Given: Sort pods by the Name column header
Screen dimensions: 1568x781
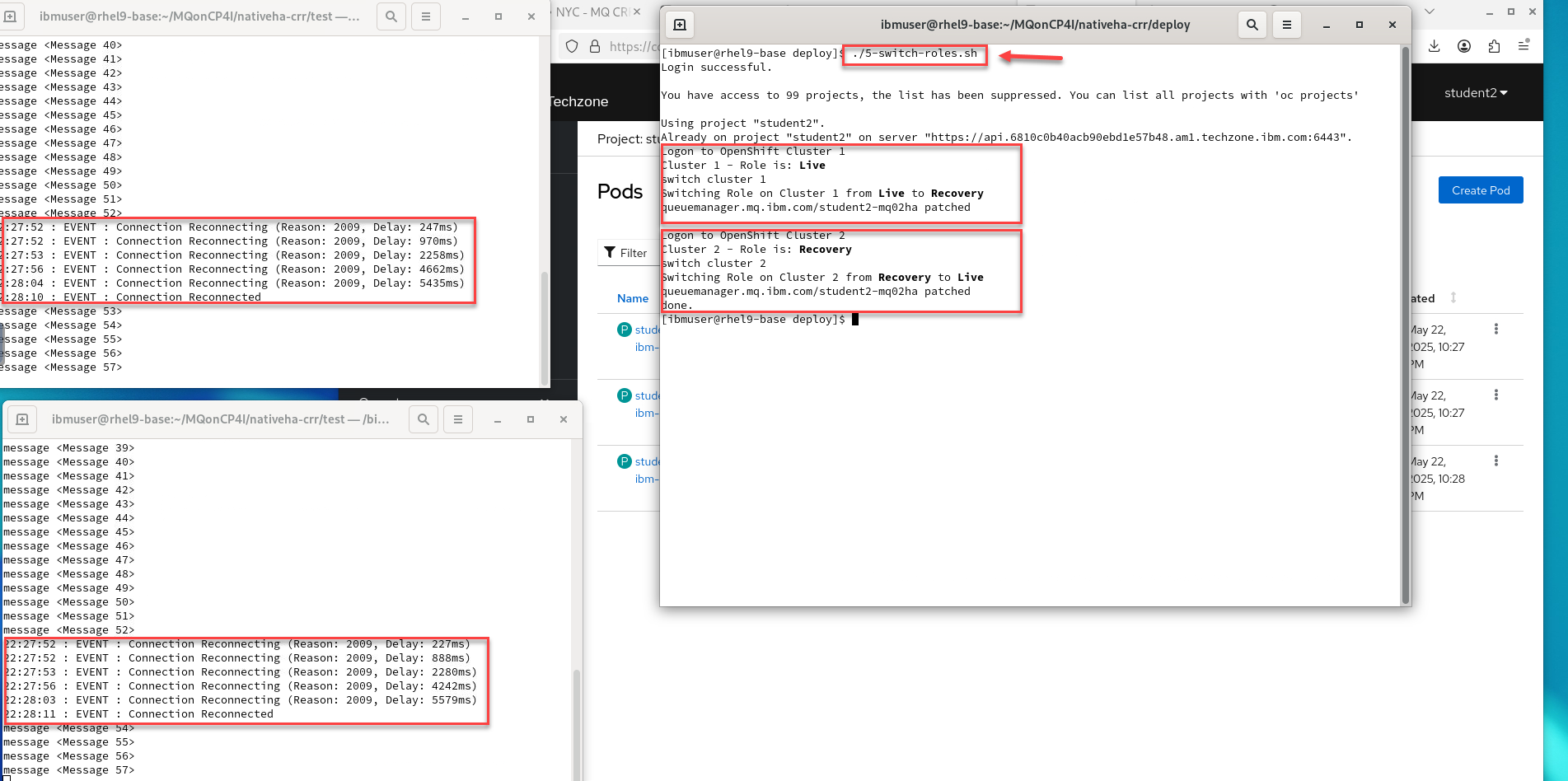Looking at the screenshot, I should point(632,298).
